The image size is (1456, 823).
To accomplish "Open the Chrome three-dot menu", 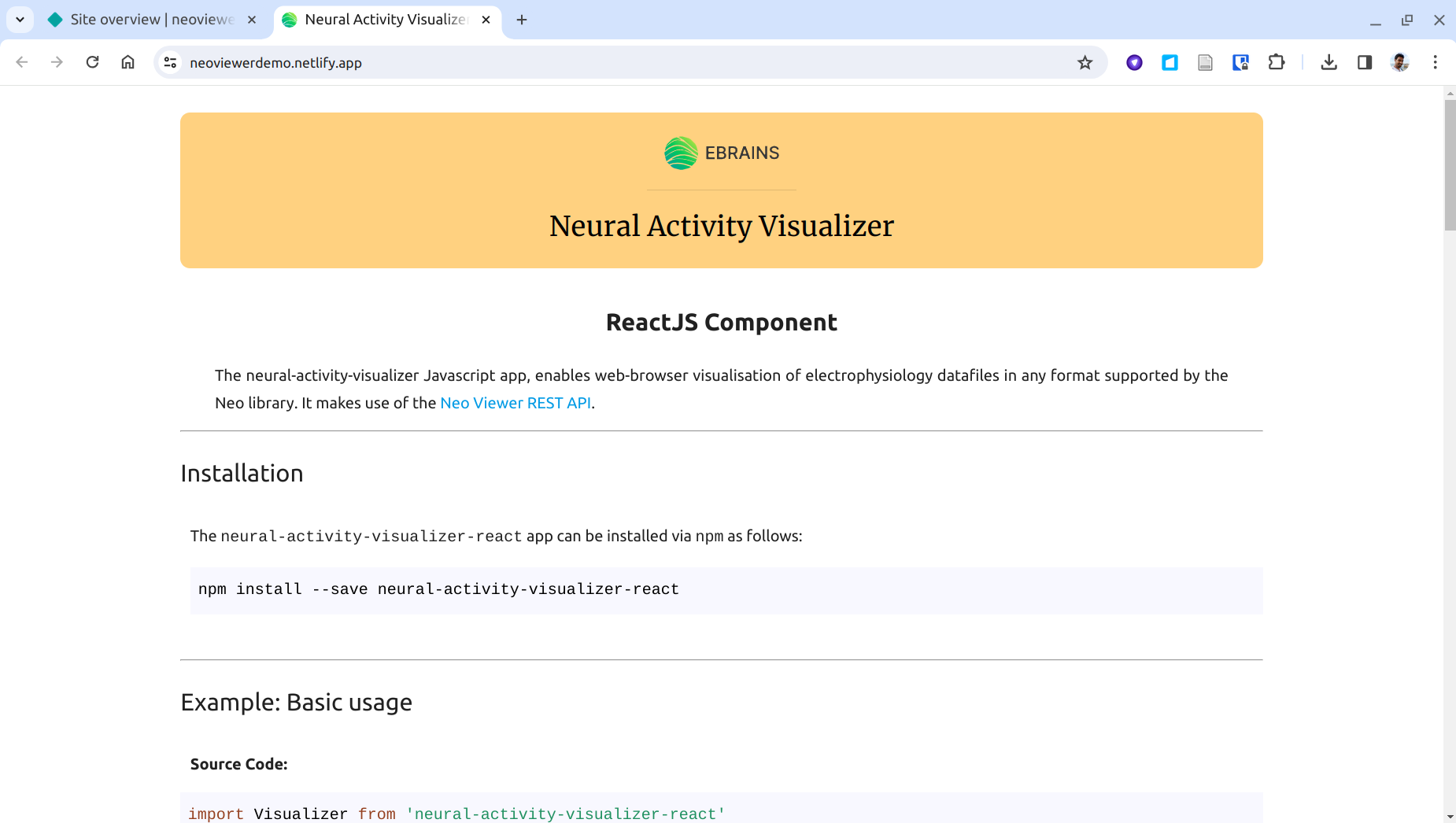I will point(1435,62).
